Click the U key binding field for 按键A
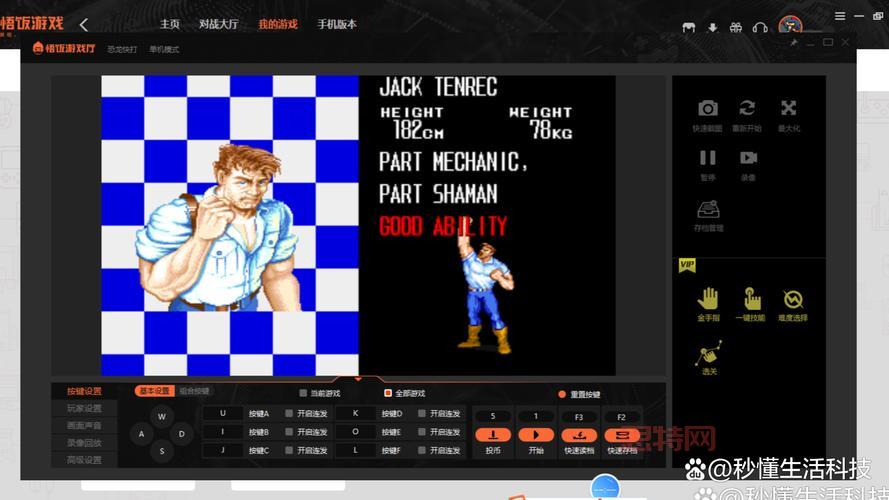The image size is (889, 500). coord(223,413)
